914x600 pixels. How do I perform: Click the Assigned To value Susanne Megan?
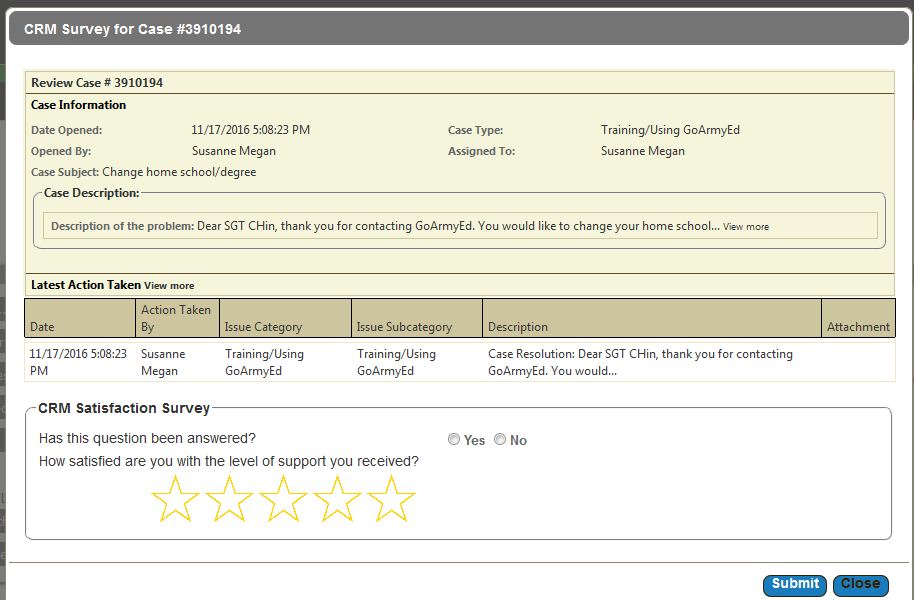pos(643,151)
